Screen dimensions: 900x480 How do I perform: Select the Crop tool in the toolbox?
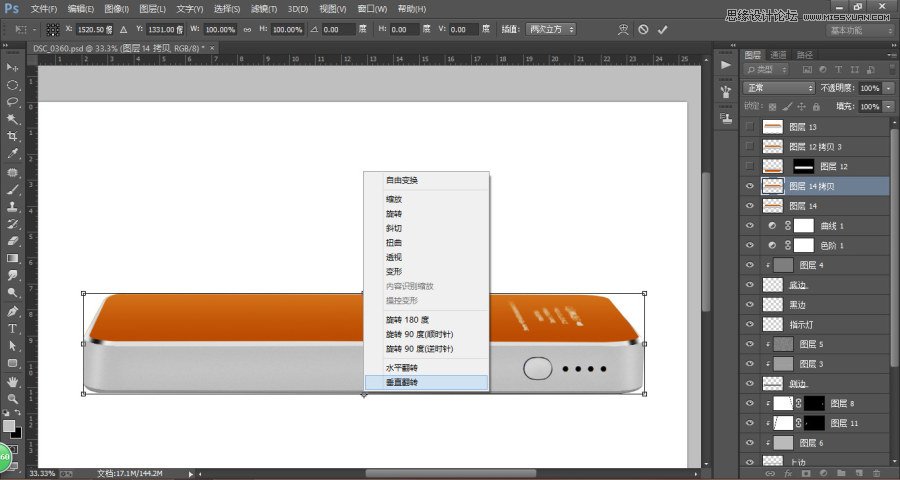tap(13, 136)
